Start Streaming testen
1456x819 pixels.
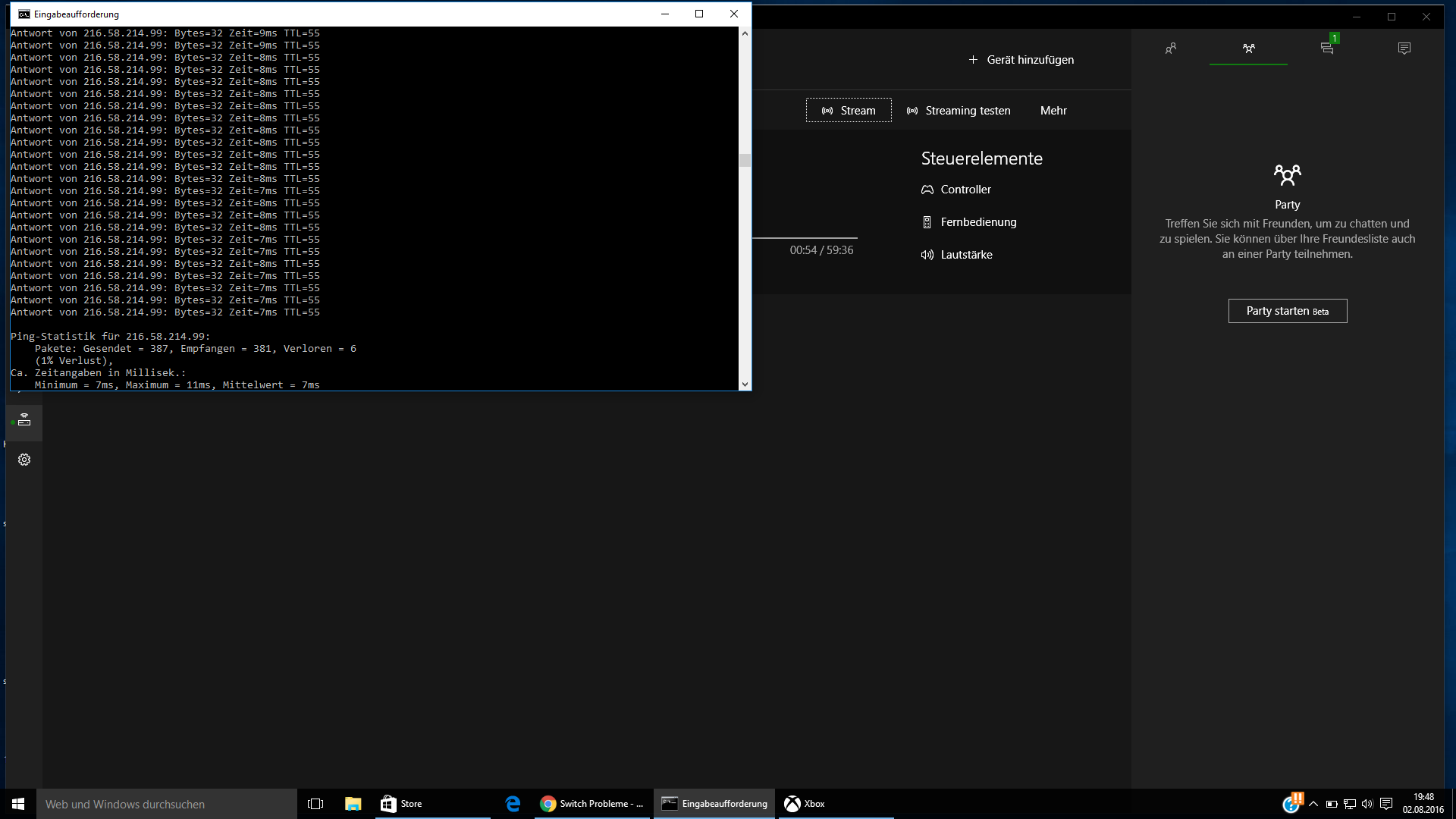tap(959, 111)
